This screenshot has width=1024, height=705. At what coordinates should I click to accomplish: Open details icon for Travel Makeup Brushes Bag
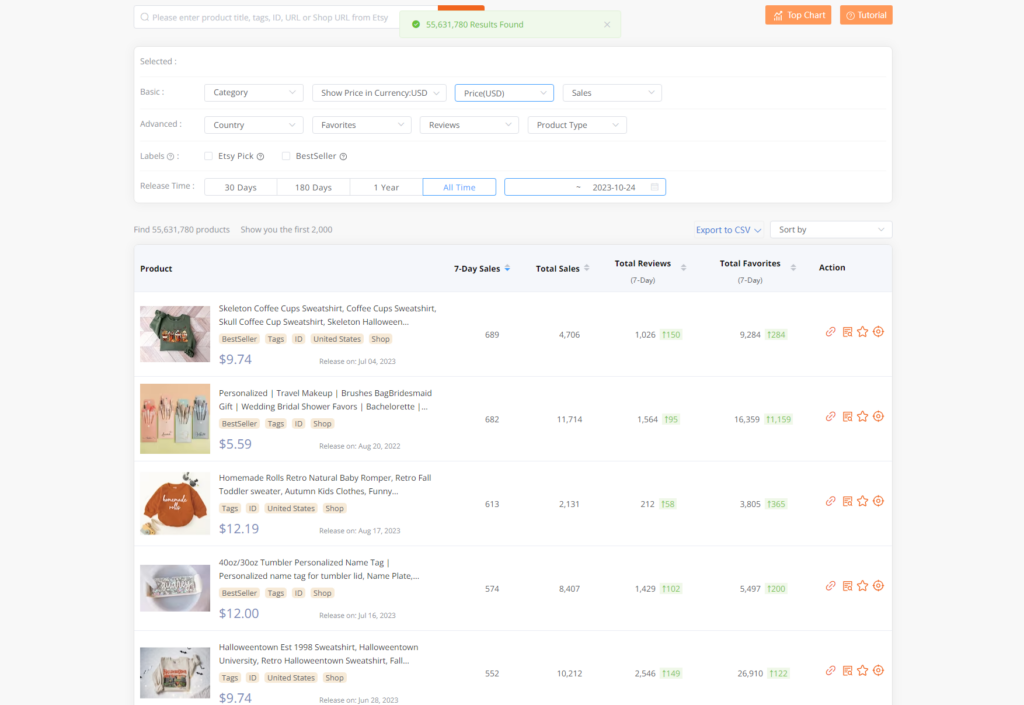tap(847, 417)
